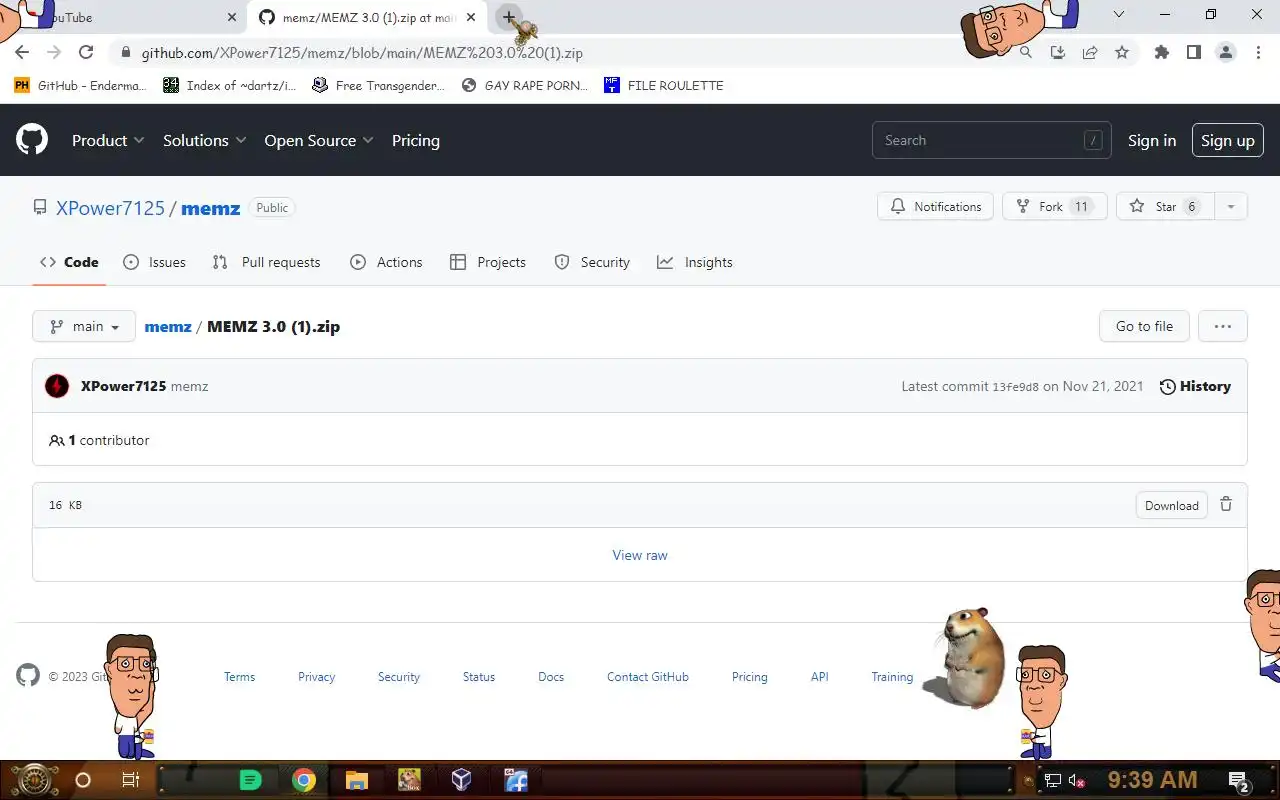
Task: Click the Cortana circle in taskbar
Action: pos(83,780)
